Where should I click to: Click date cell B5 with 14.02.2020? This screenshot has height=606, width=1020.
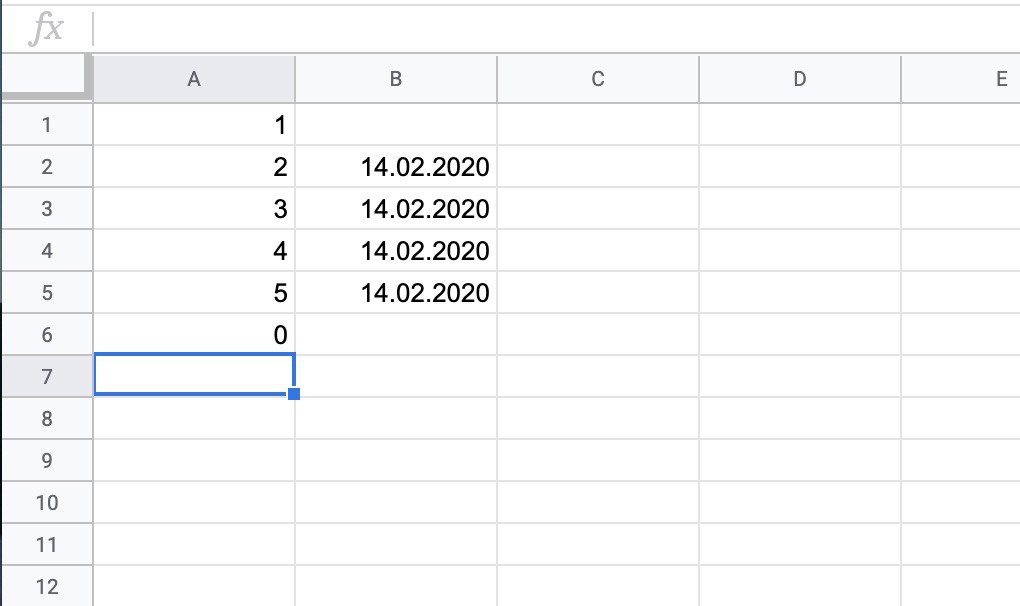[x=396, y=293]
